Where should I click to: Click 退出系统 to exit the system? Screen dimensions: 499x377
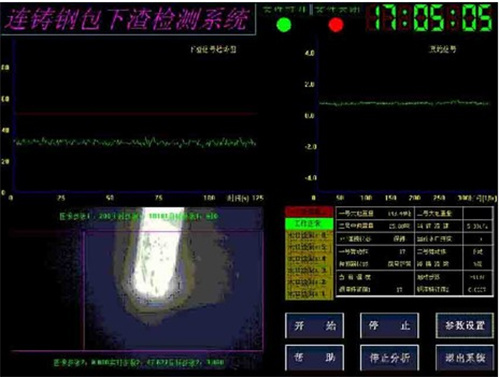465,358
